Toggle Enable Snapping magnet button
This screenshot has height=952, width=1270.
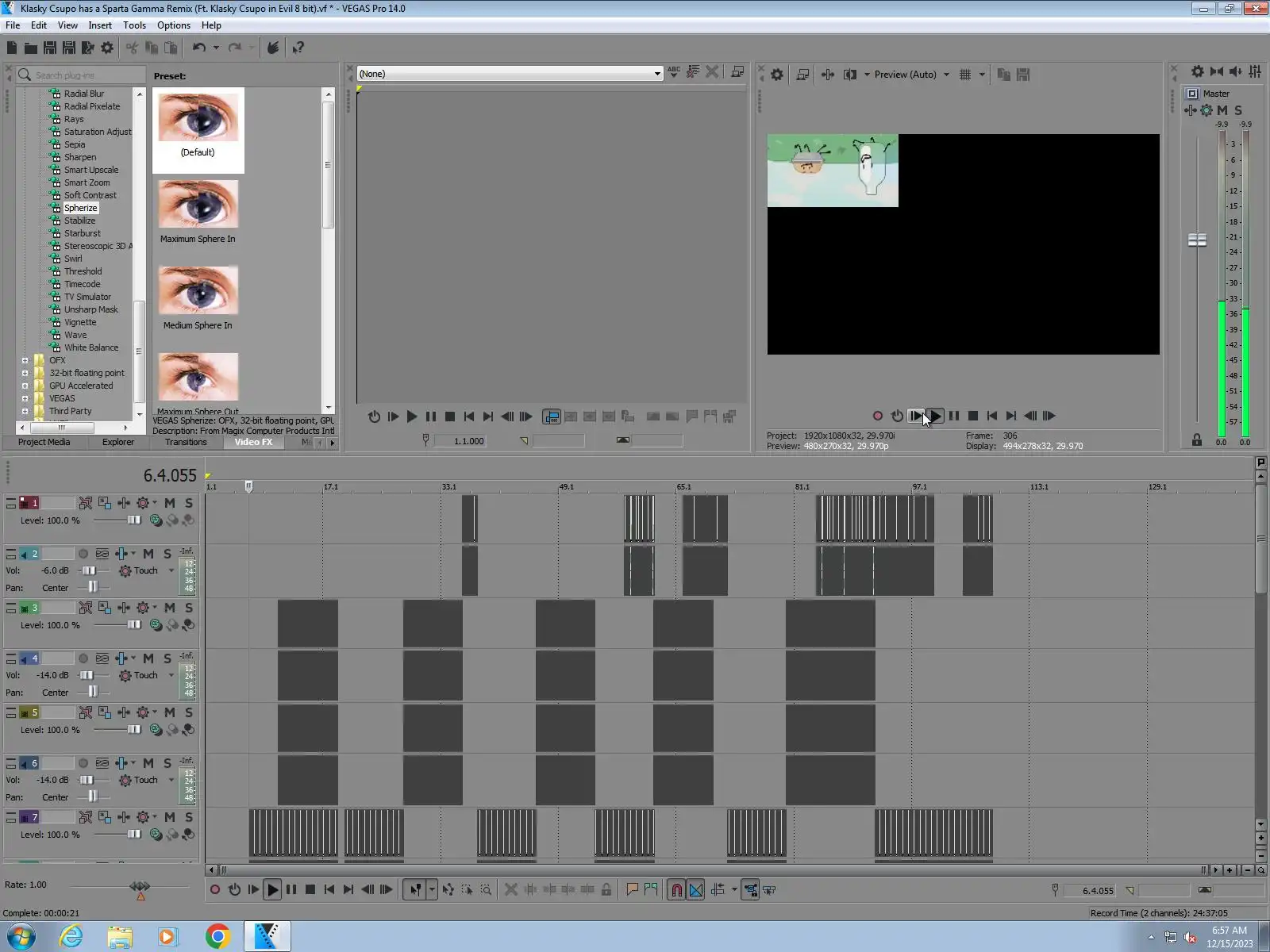coord(676,890)
